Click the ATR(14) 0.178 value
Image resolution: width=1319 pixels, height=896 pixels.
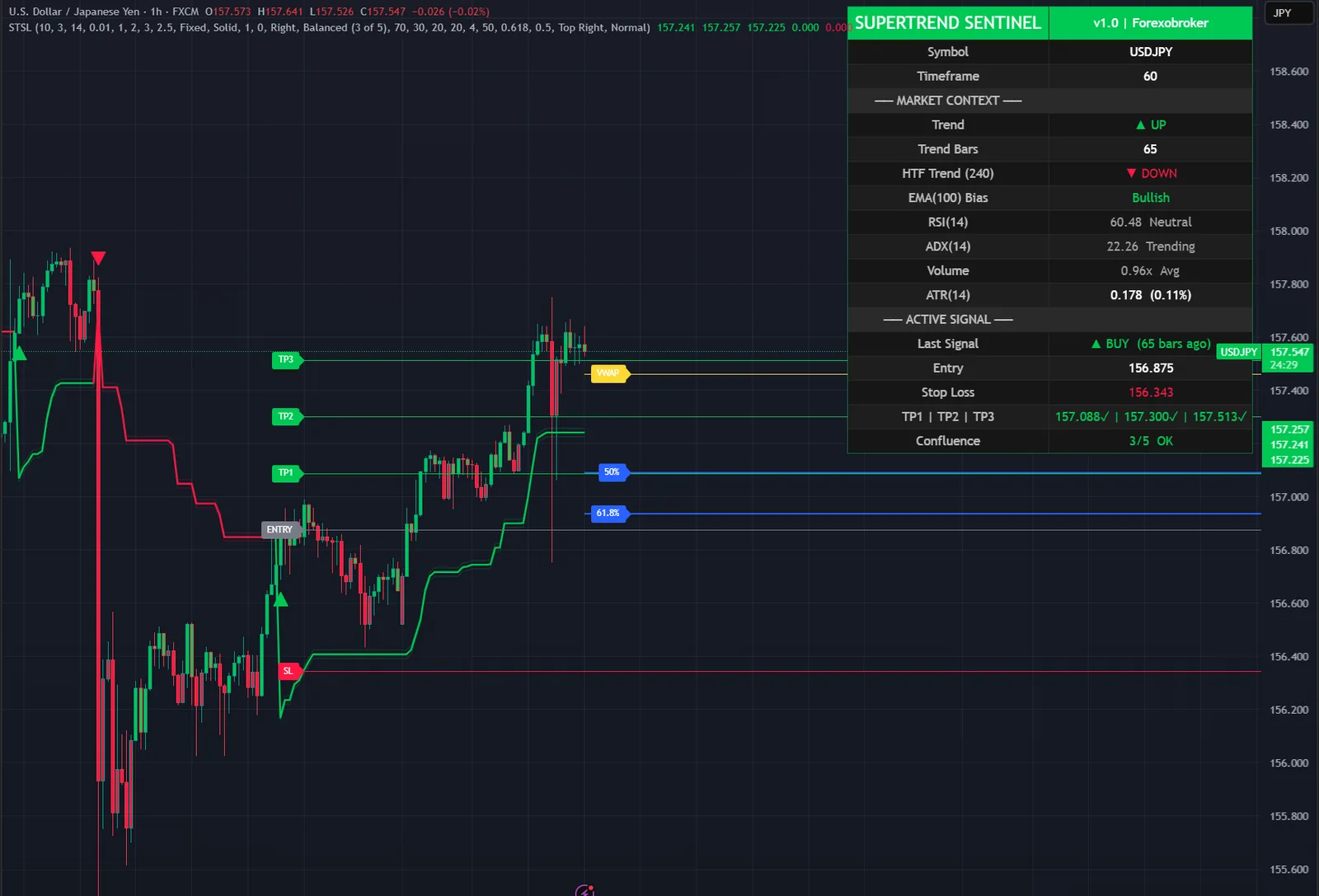(x=1151, y=295)
